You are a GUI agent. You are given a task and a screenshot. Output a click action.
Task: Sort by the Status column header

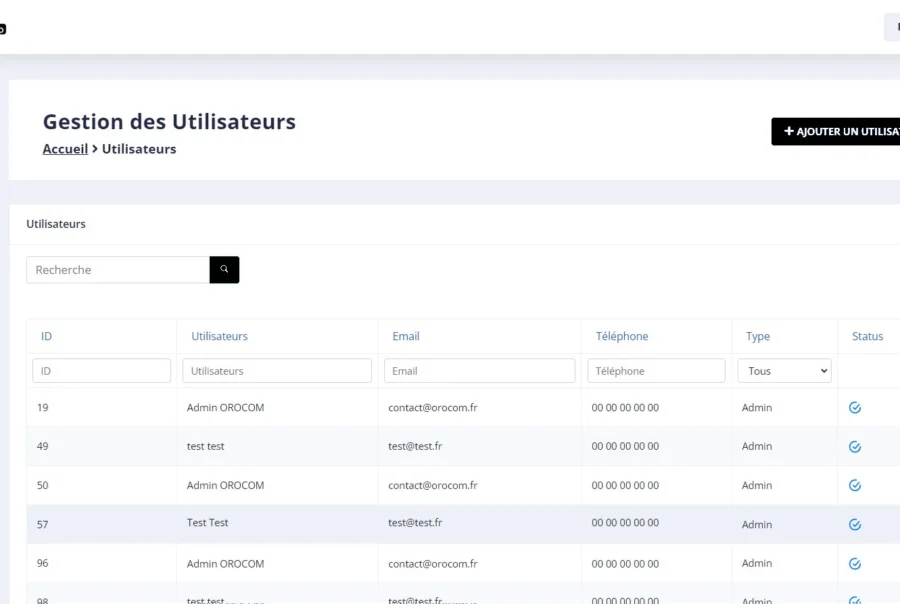pos(867,337)
